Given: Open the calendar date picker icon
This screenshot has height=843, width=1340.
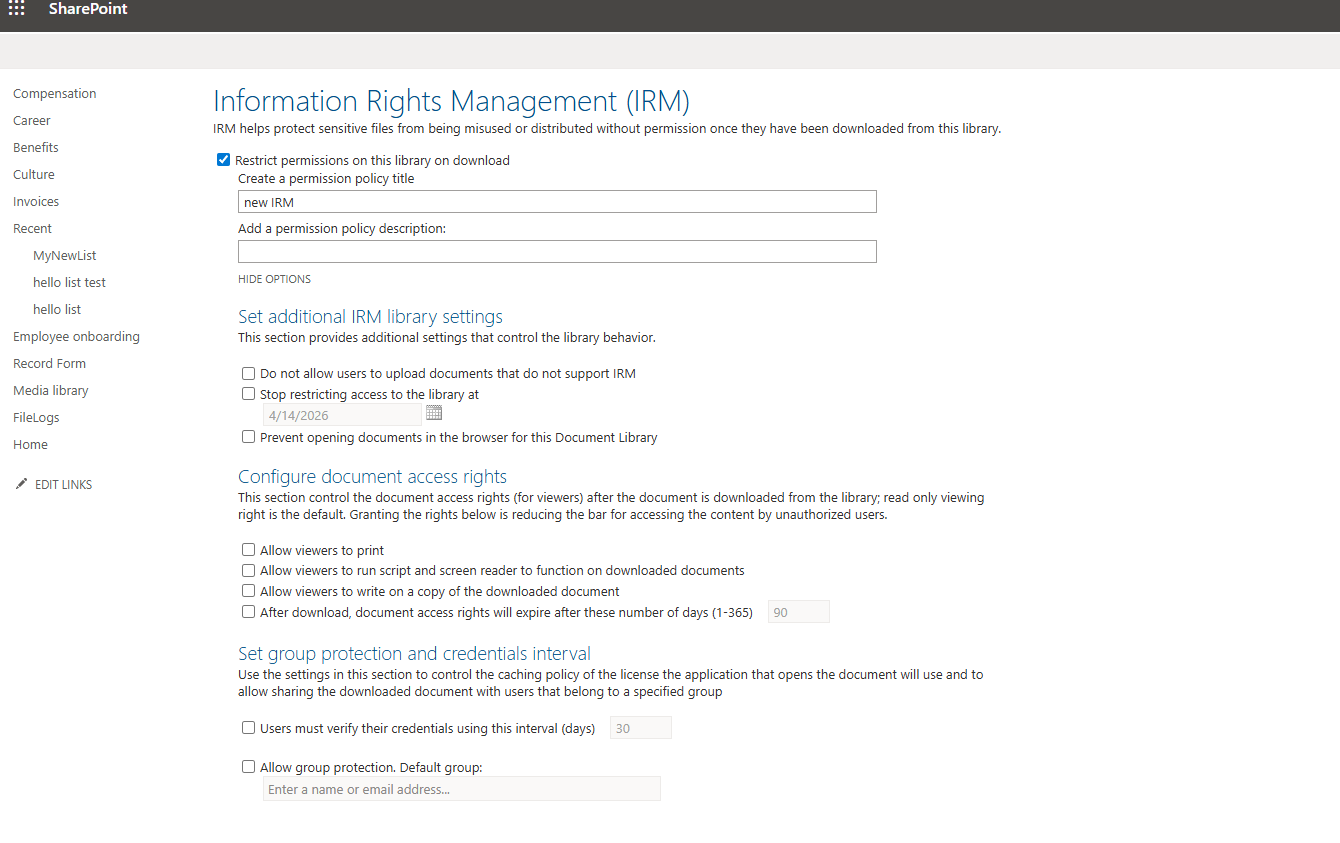Looking at the screenshot, I should 434,413.
